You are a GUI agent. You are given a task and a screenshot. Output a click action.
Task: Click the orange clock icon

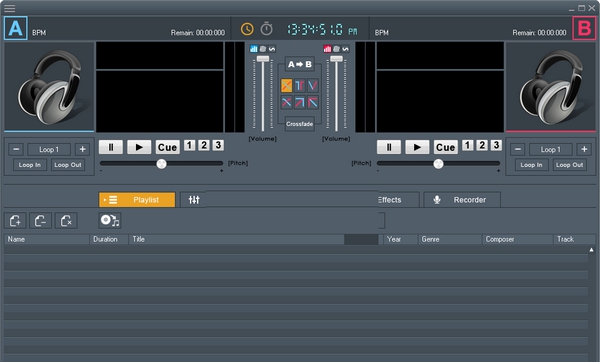[247, 29]
